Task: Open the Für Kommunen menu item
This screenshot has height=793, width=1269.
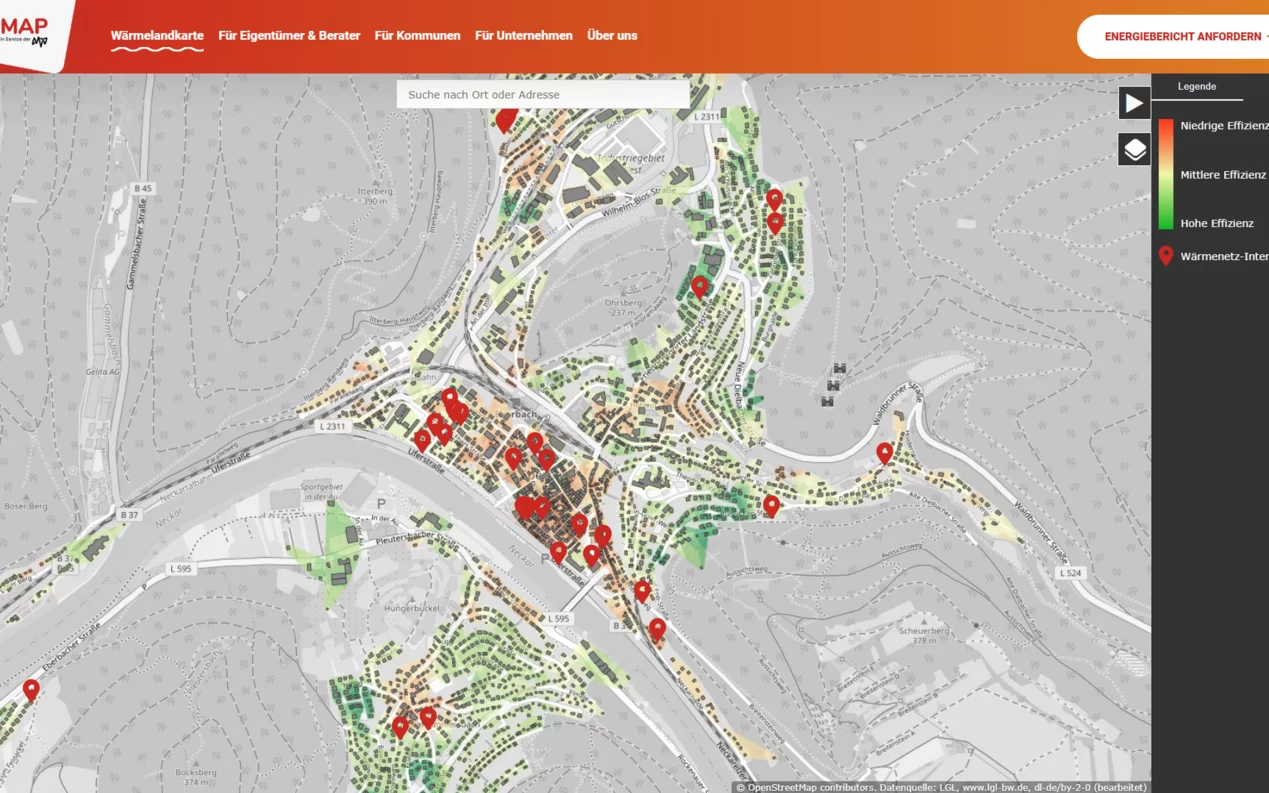Action: [x=417, y=36]
